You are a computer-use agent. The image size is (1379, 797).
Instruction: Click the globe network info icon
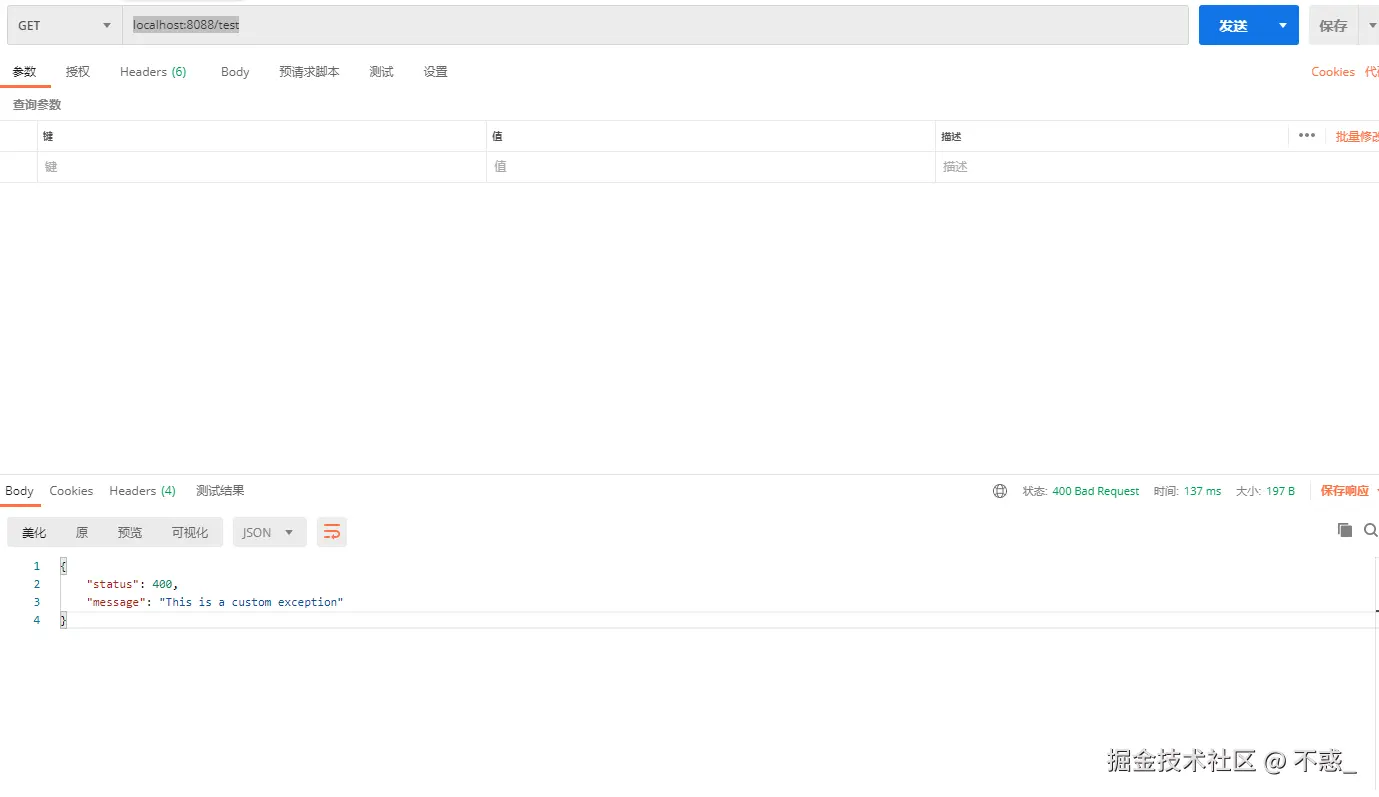pos(1000,491)
